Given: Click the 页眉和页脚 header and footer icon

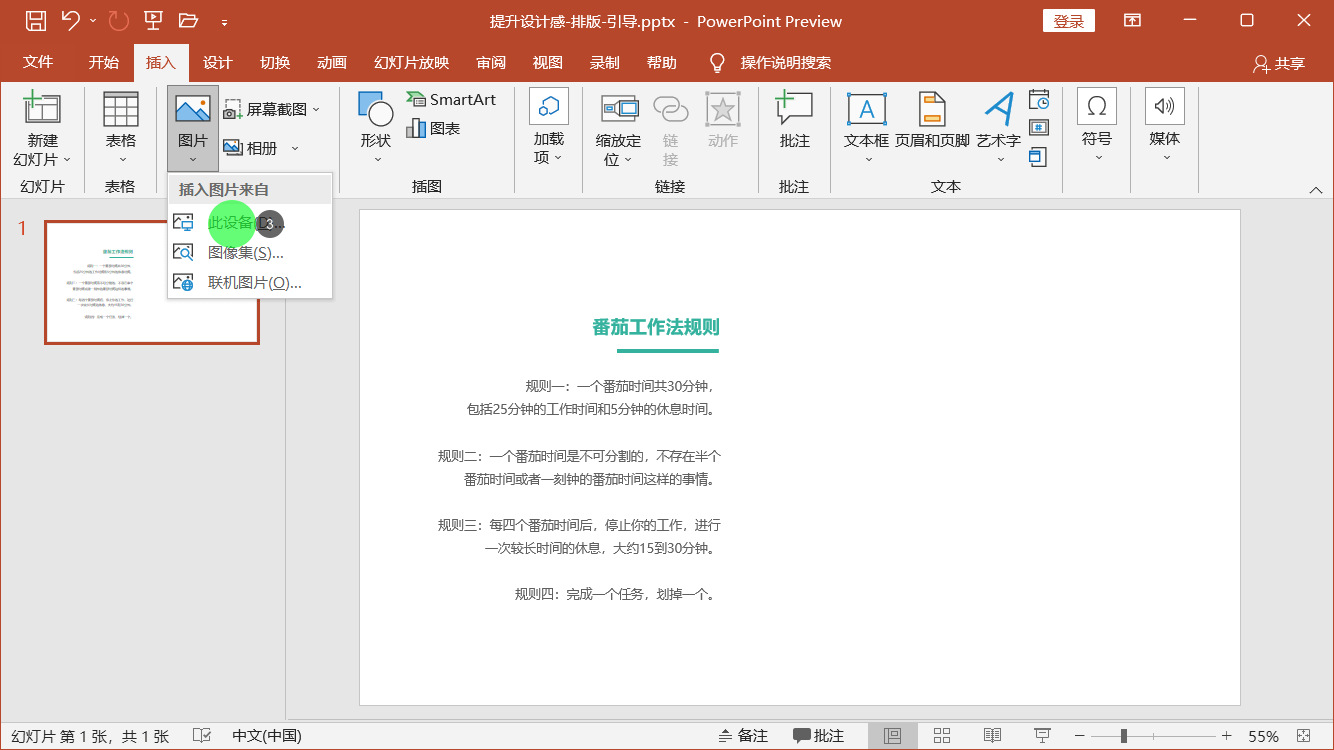Looking at the screenshot, I should tap(932, 109).
